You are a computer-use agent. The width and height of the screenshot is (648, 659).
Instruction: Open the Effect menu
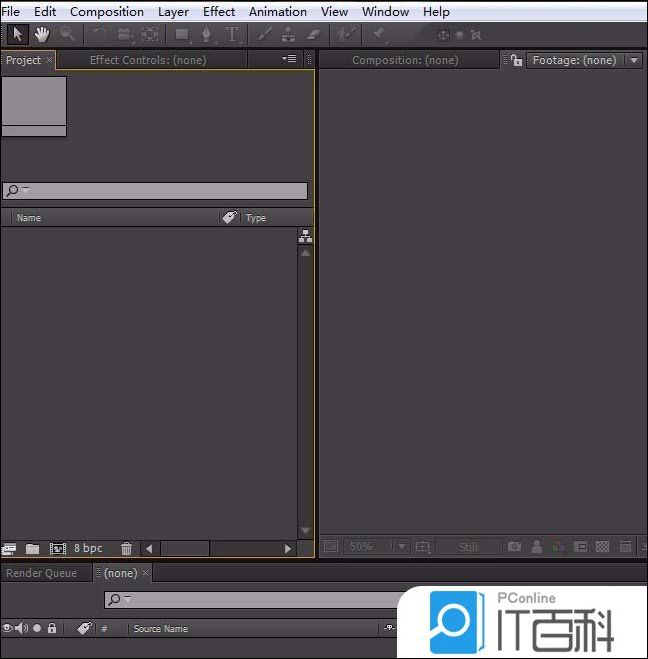tap(219, 11)
